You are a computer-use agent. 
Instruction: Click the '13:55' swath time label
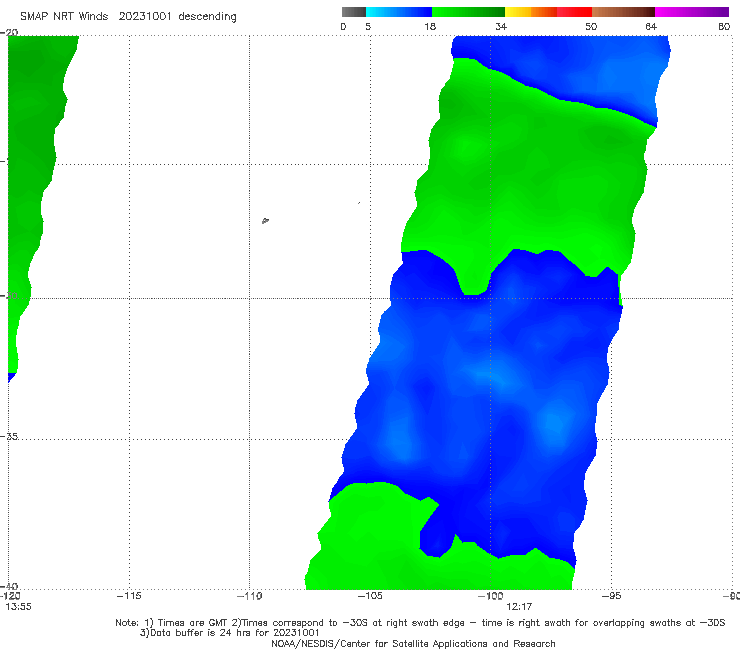tap(18, 607)
